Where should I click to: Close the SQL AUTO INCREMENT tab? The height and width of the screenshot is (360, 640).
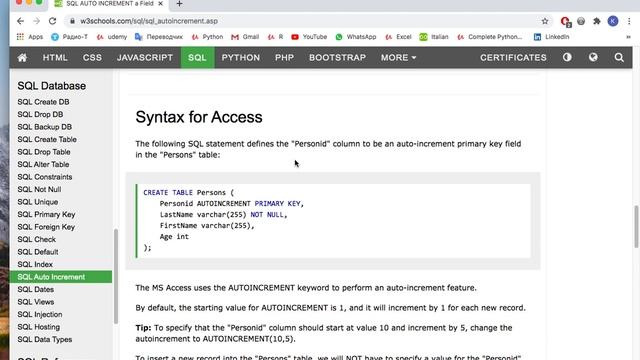click(160, 4)
